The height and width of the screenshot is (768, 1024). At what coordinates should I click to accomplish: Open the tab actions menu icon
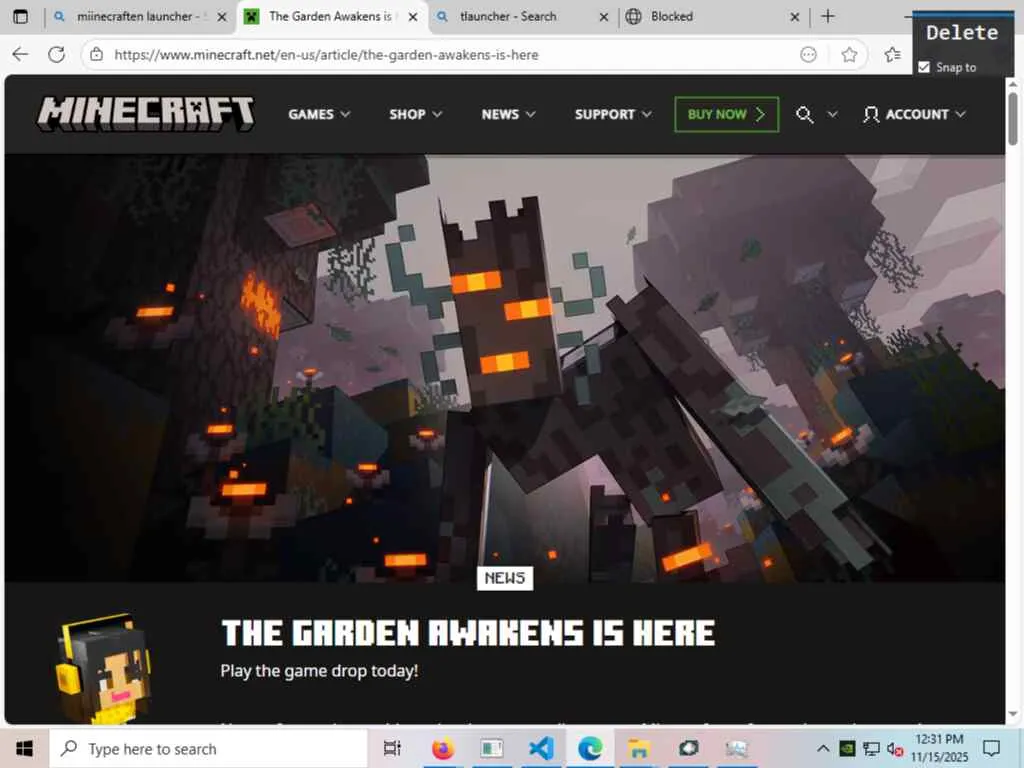[20, 17]
